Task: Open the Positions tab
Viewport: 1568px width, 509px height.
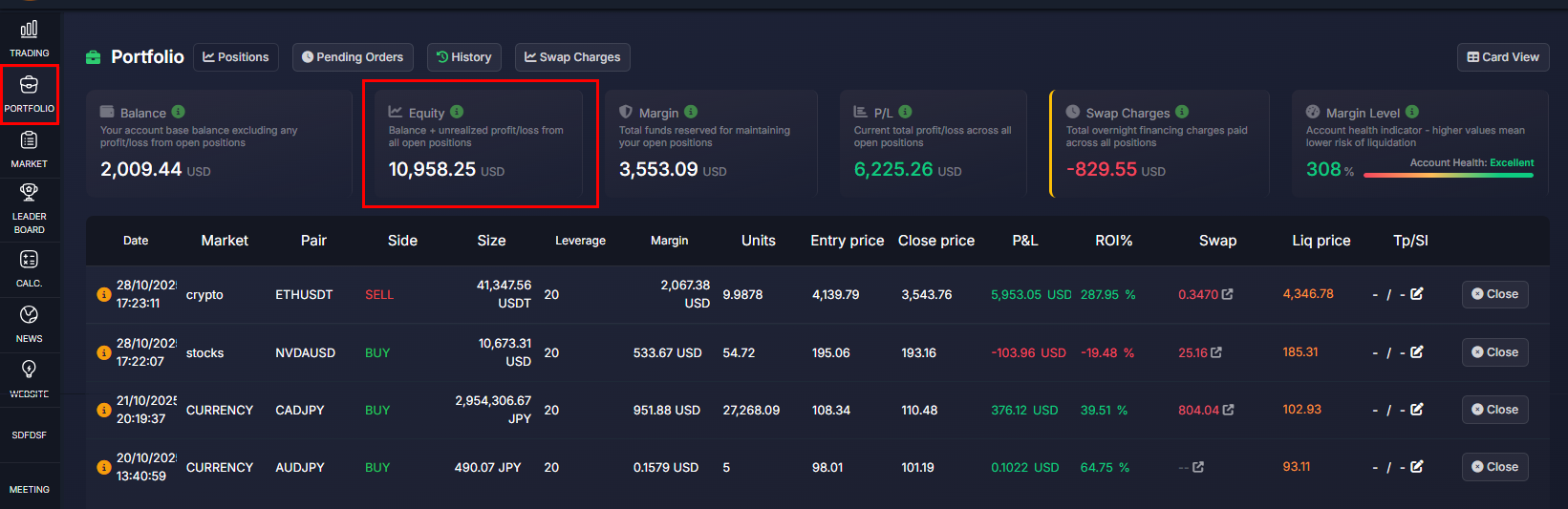Action: [236, 57]
